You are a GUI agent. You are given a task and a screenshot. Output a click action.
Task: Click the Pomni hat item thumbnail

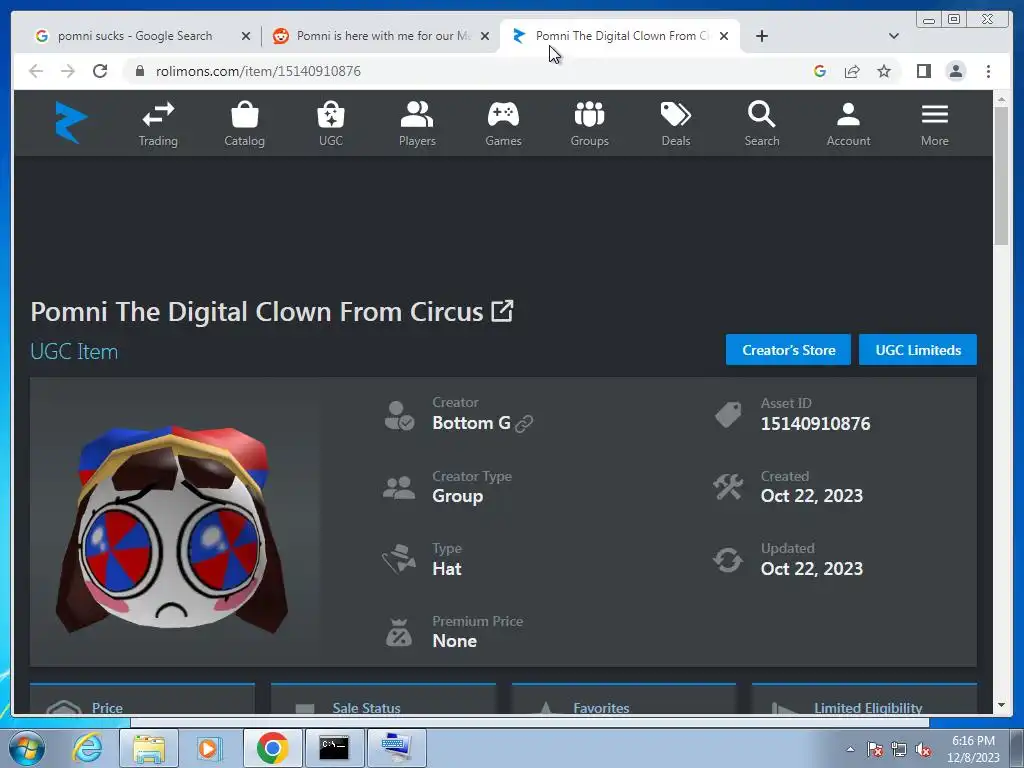[x=172, y=529]
